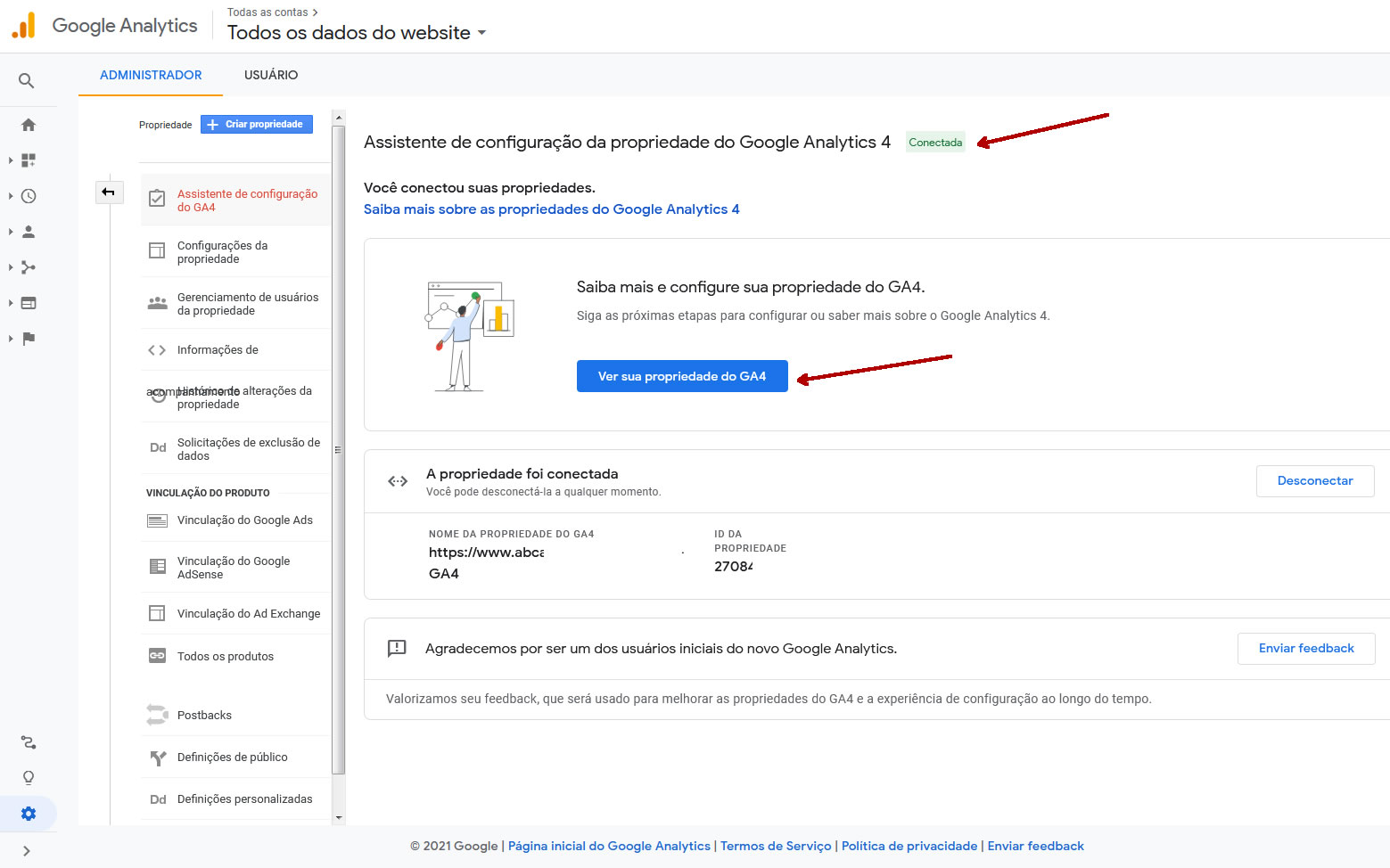Open Customization dashboard grid icon
Image resolution: width=1390 pixels, height=868 pixels.
tap(29, 160)
